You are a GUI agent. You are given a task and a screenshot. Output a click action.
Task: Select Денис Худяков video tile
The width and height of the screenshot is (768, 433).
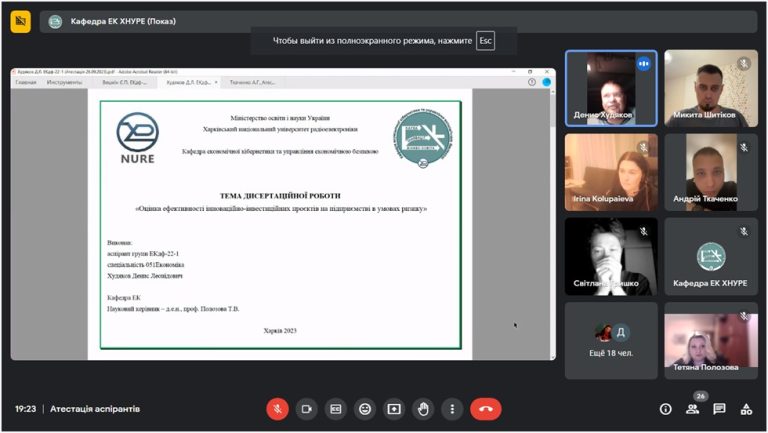[611, 88]
